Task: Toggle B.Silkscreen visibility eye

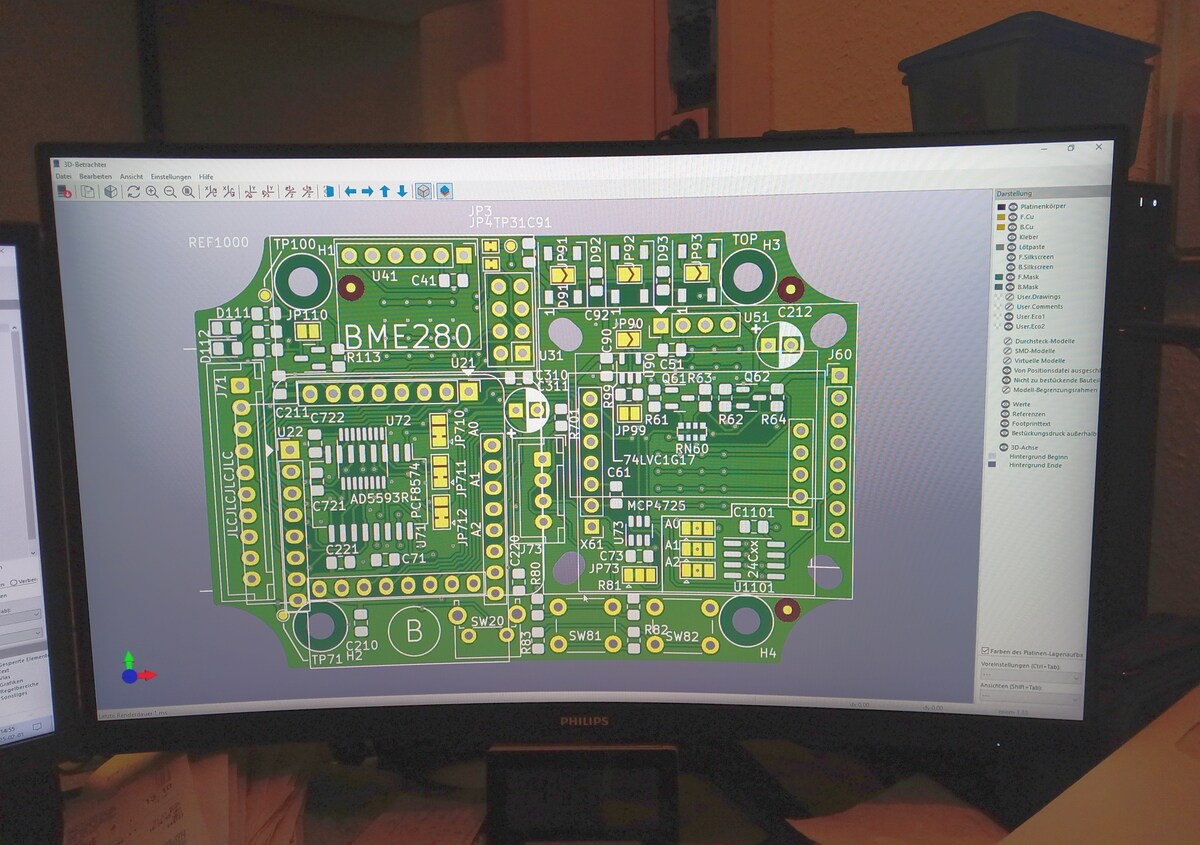Action: pyautogui.click(x=1011, y=267)
